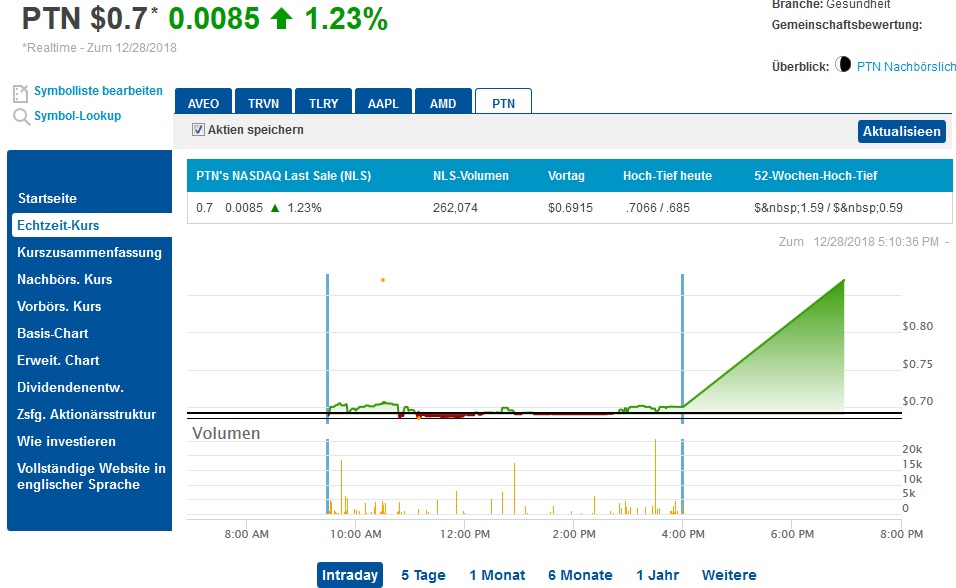This screenshot has height=588, width=956.
Task: Open the Symbol-Lookup link
Action: tap(77, 116)
